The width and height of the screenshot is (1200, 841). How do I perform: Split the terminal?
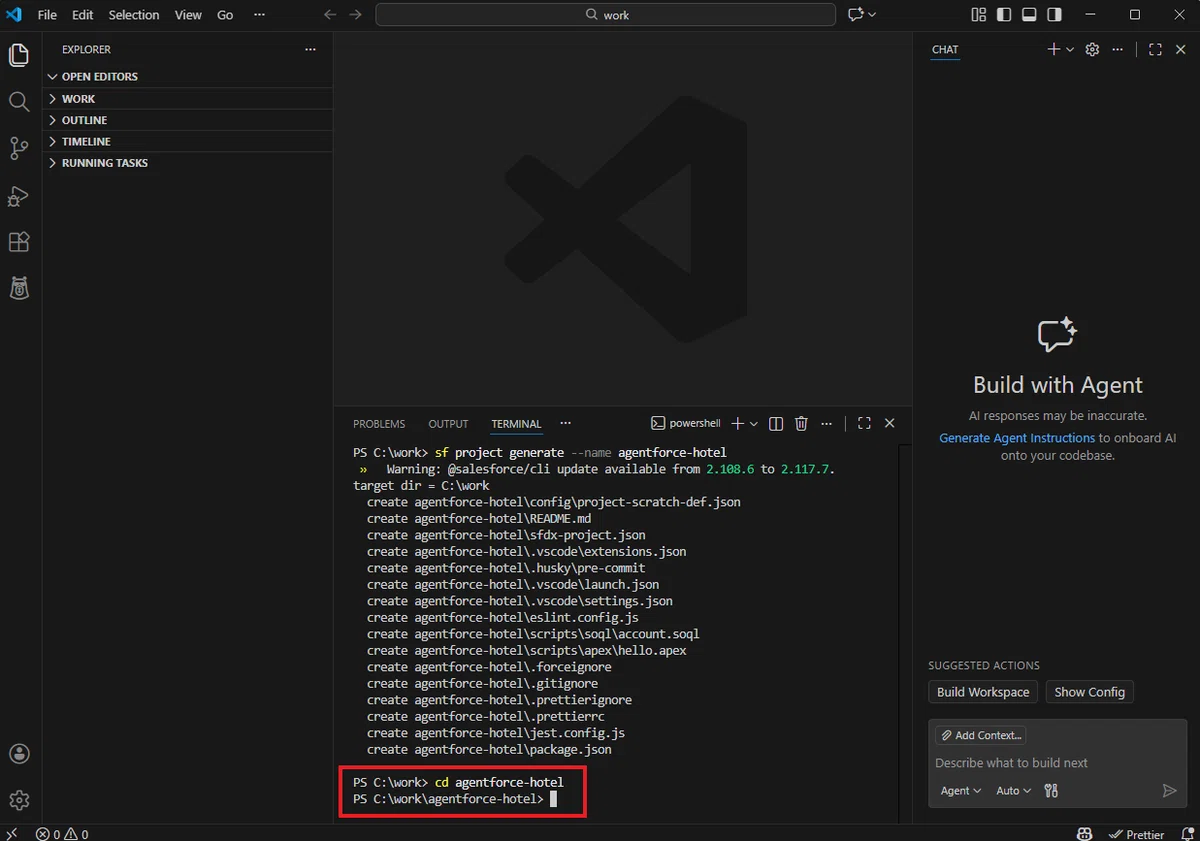pos(776,424)
